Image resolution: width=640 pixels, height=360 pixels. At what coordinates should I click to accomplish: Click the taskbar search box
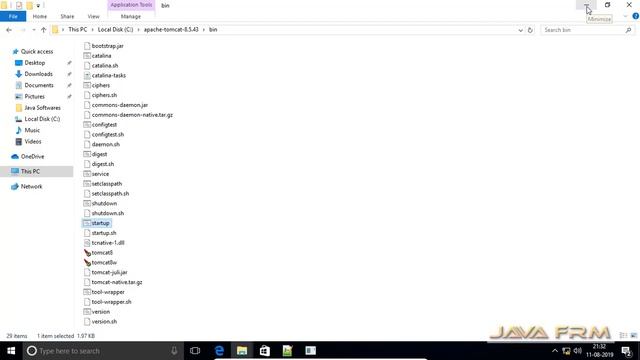(103, 351)
